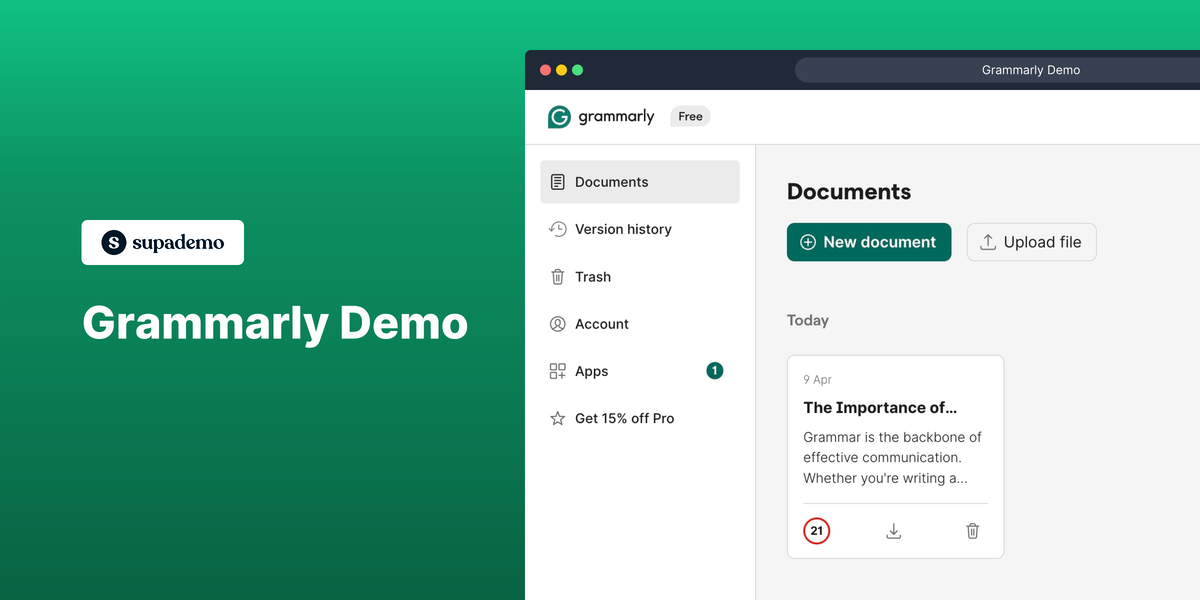The image size is (1200, 600).
Task: Select the Free plan badge
Action: coord(690,116)
